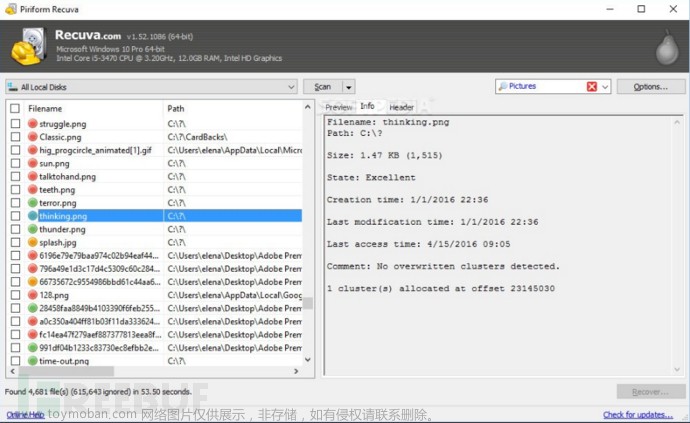
Task: Click the orange status dot for splash.jpg
Action: pos(33,243)
